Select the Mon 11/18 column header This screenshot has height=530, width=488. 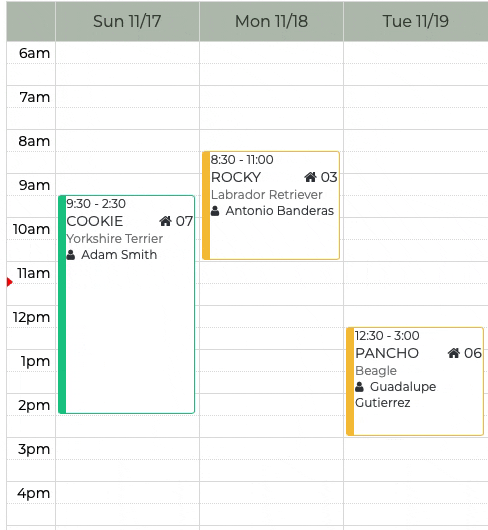pos(271,21)
